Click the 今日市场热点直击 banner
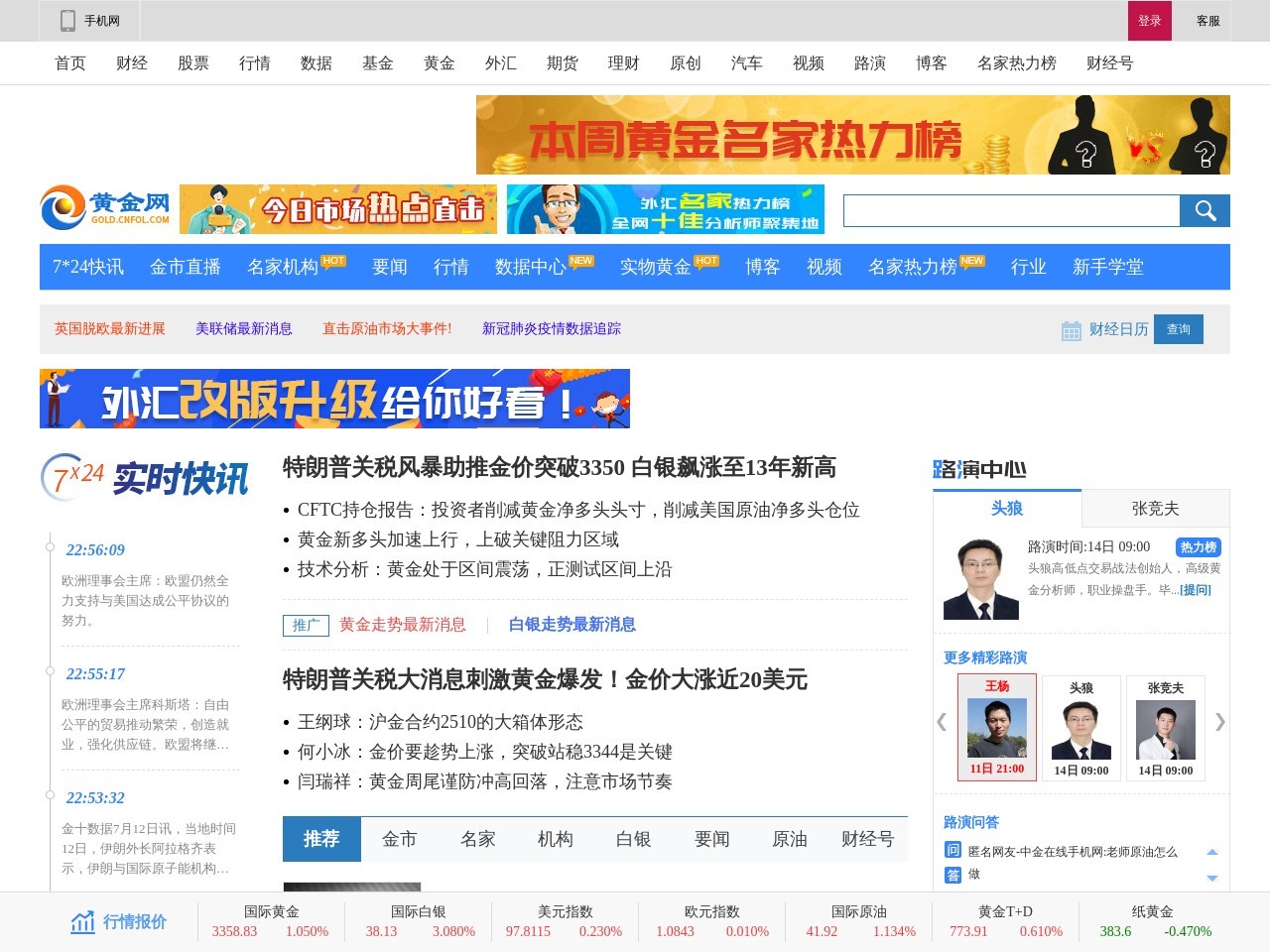The width and height of the screenshot is (1270, 952). (x=338, y=209)
